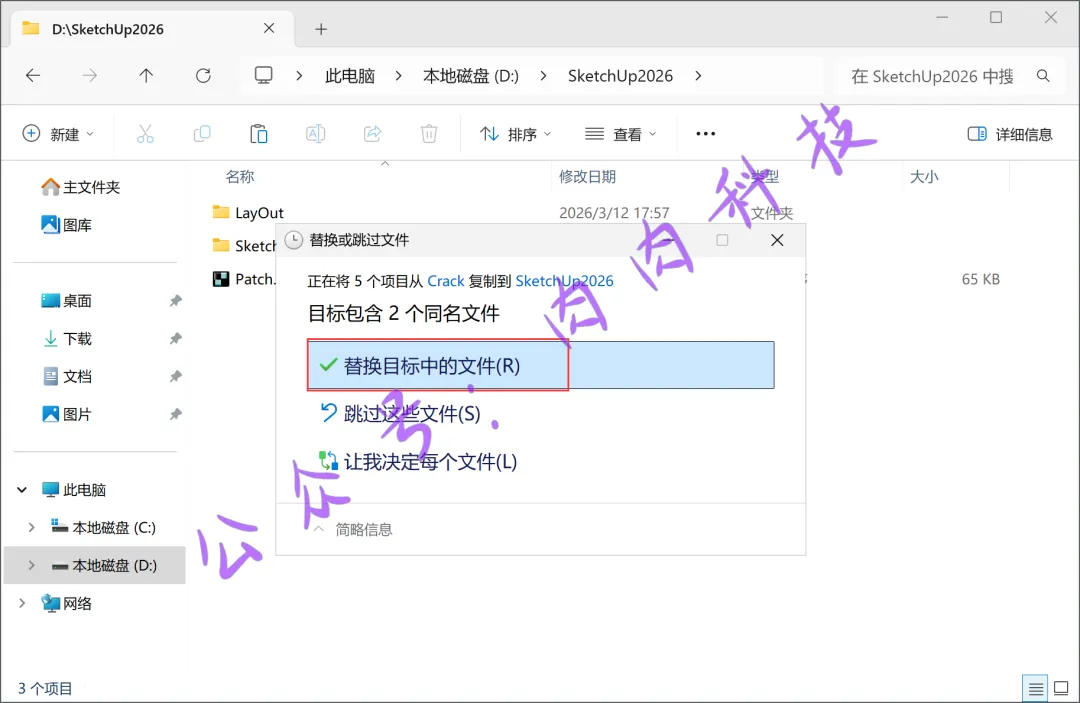The image size is (1080, 703).
Task: Click the monitor icon in address bar
Action: point(263,75)
